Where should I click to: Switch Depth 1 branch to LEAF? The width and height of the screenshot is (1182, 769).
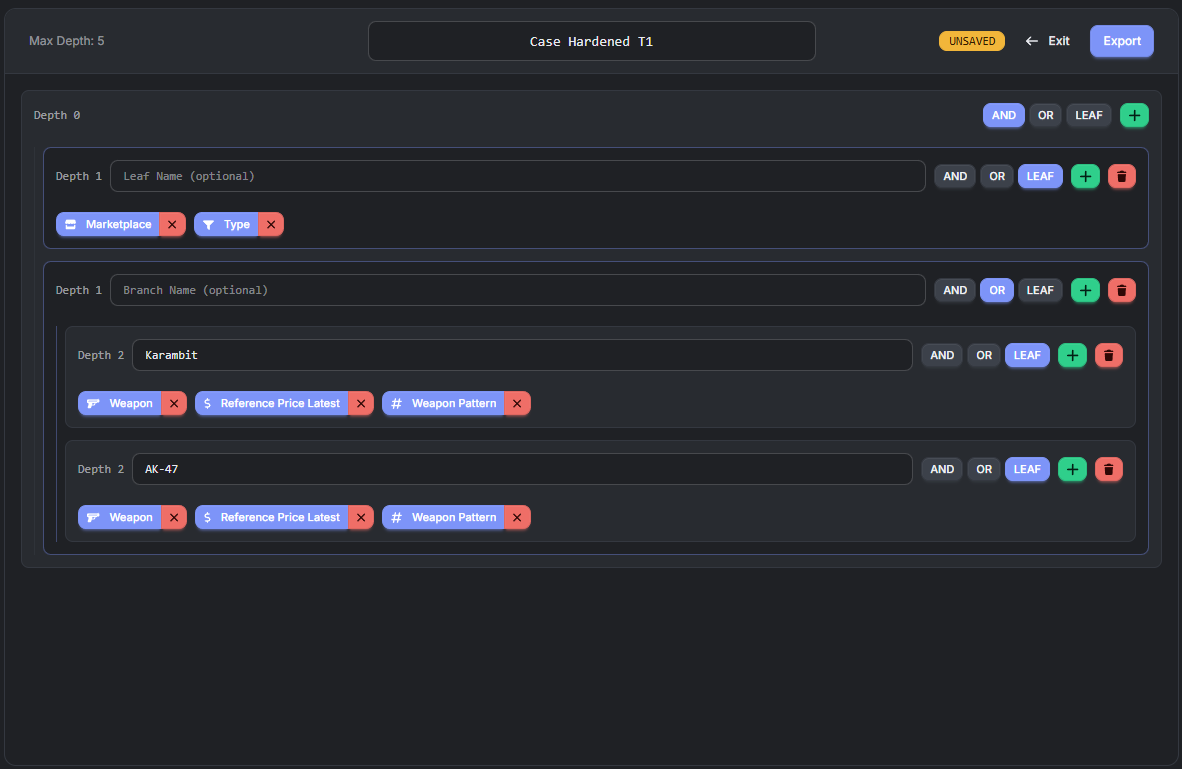click(1040, 290)
